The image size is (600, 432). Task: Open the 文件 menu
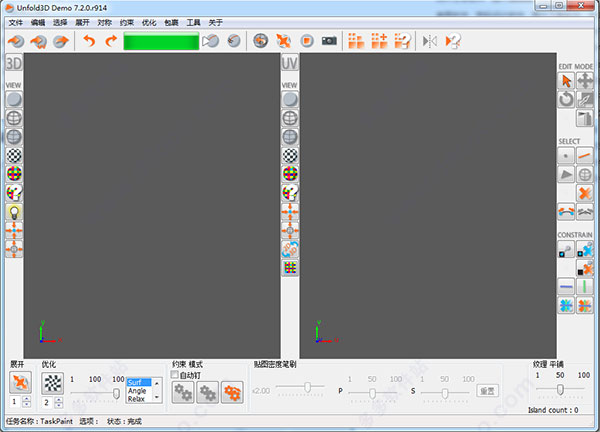tap(16, 23)
